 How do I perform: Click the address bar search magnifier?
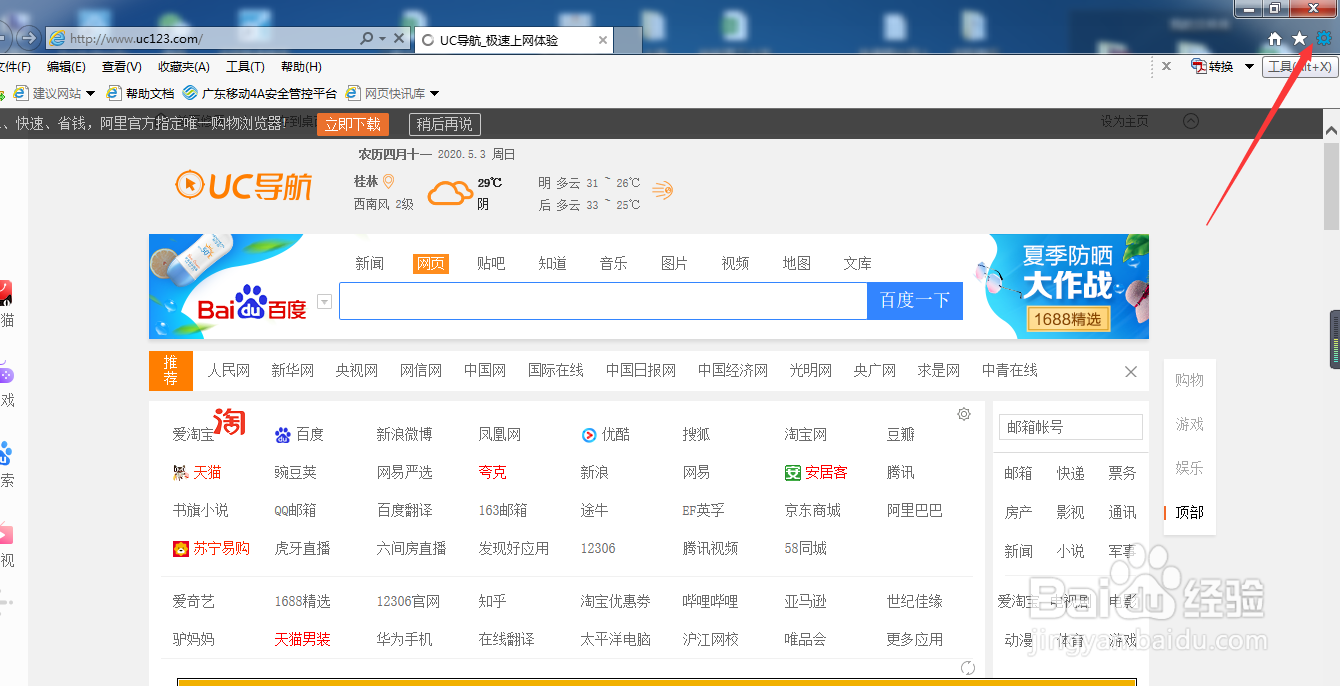367,39
